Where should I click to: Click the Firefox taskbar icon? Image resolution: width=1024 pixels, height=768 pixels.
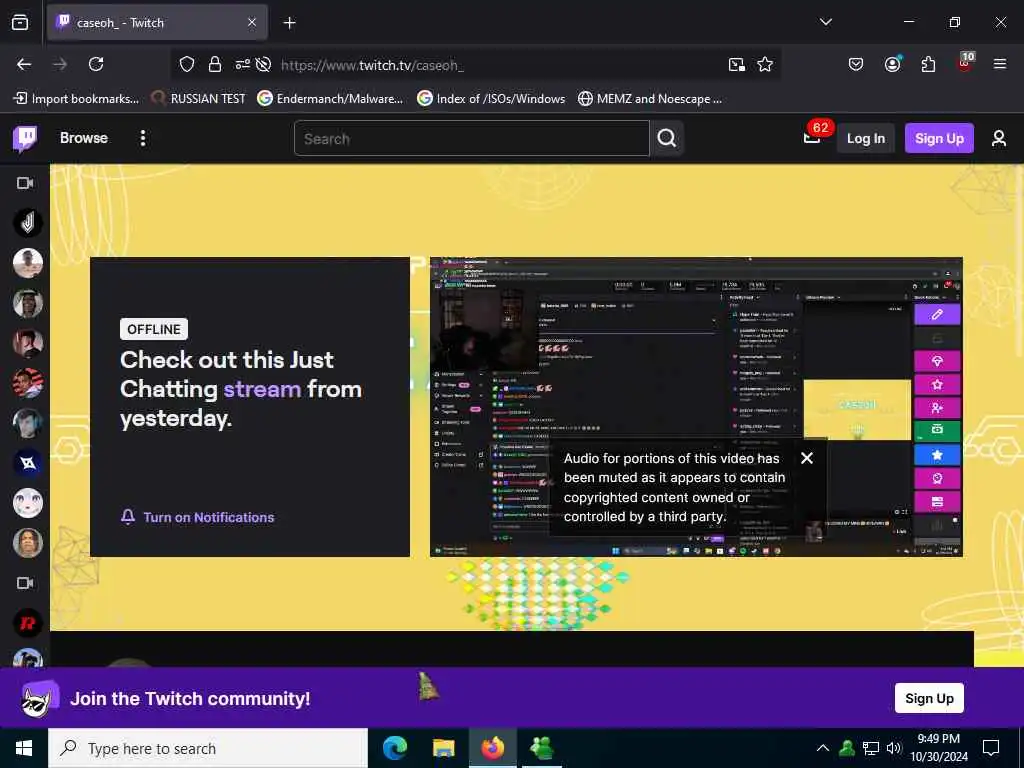492,748
